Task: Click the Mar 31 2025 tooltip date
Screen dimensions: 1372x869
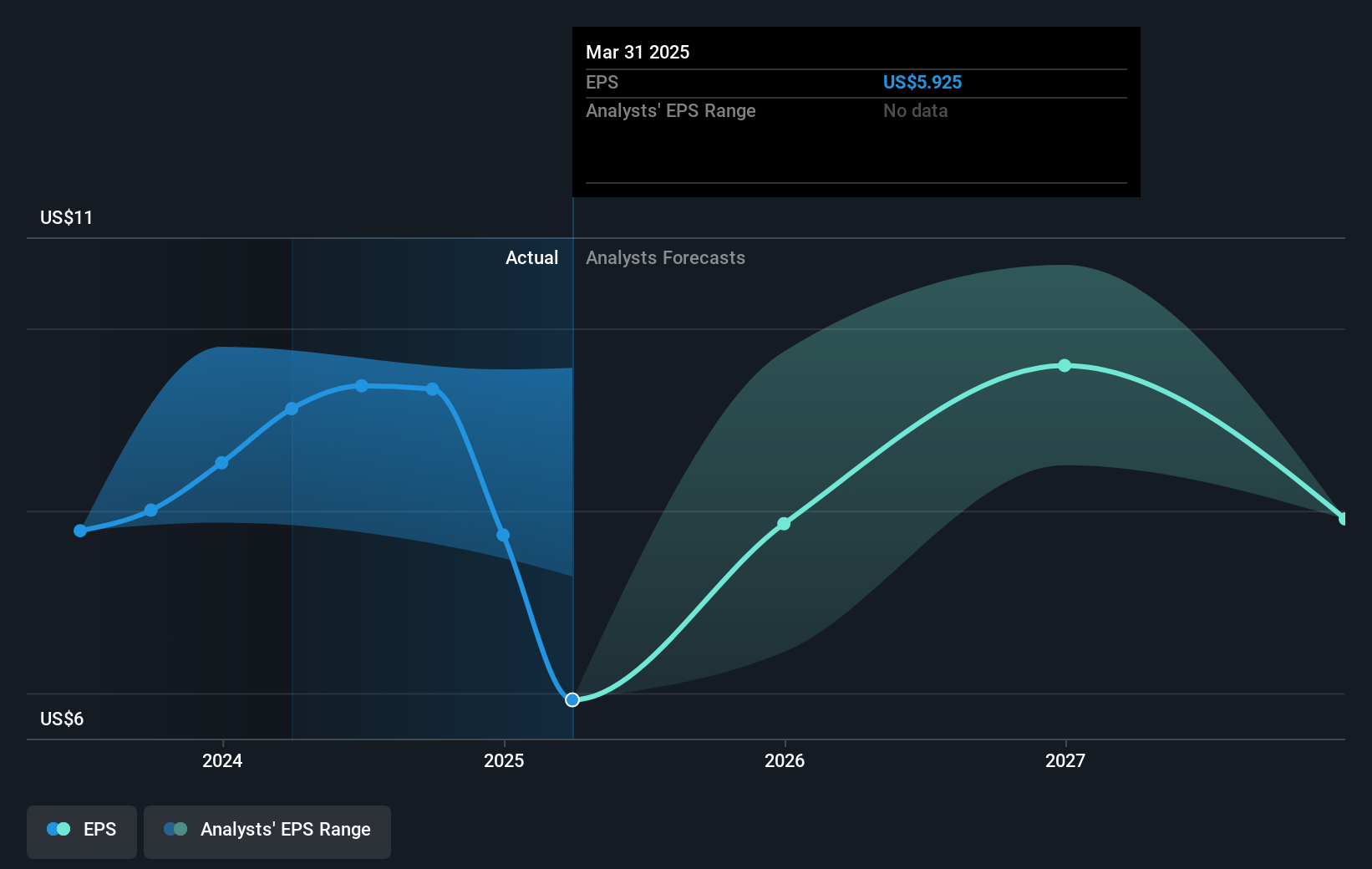Action: pyautogui.click(x=638, y=52)
